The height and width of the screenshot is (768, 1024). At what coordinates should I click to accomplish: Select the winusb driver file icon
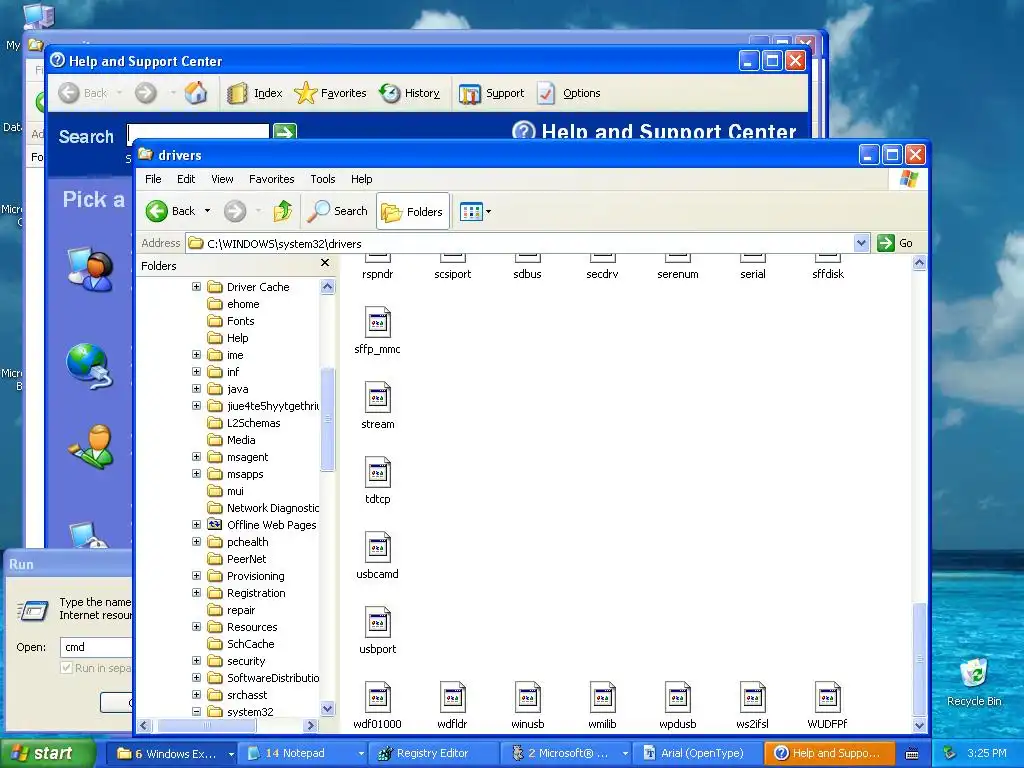click(x=528, y=698)
